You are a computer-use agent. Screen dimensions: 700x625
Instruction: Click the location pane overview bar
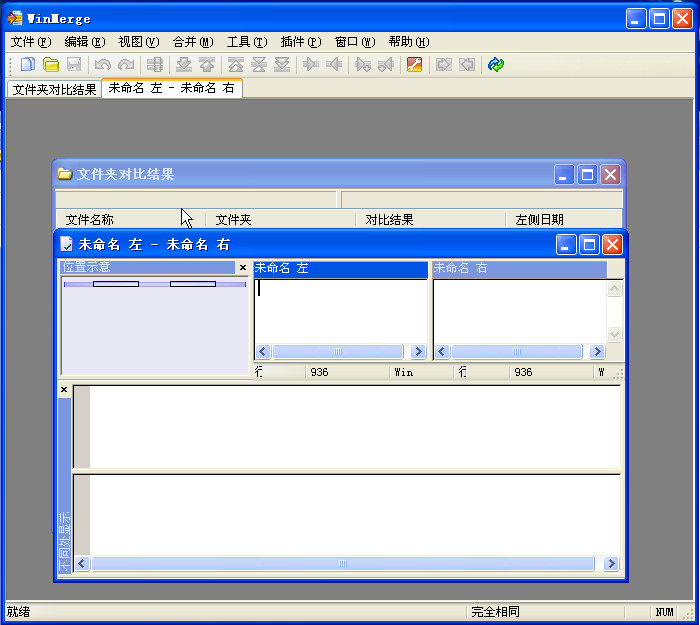click(155, 284)
